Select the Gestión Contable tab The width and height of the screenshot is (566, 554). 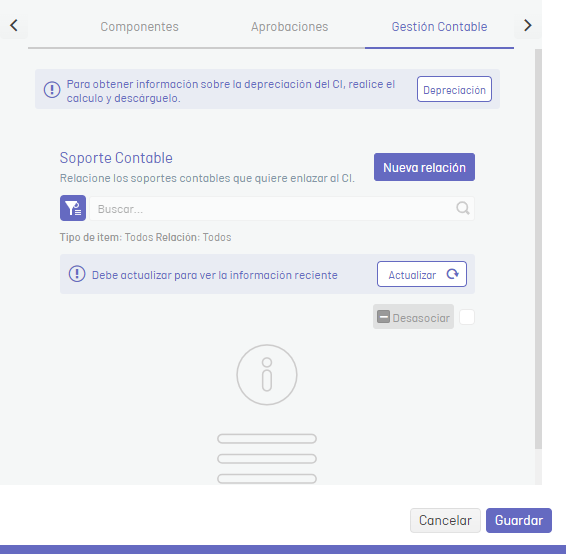point(439,27)
